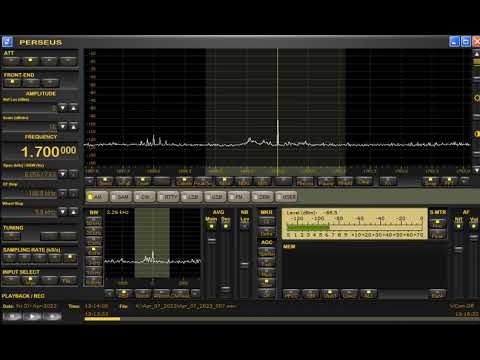Select the lit BW filter button
The width and height of the screenshot is (480, 360).
point(94,251)
